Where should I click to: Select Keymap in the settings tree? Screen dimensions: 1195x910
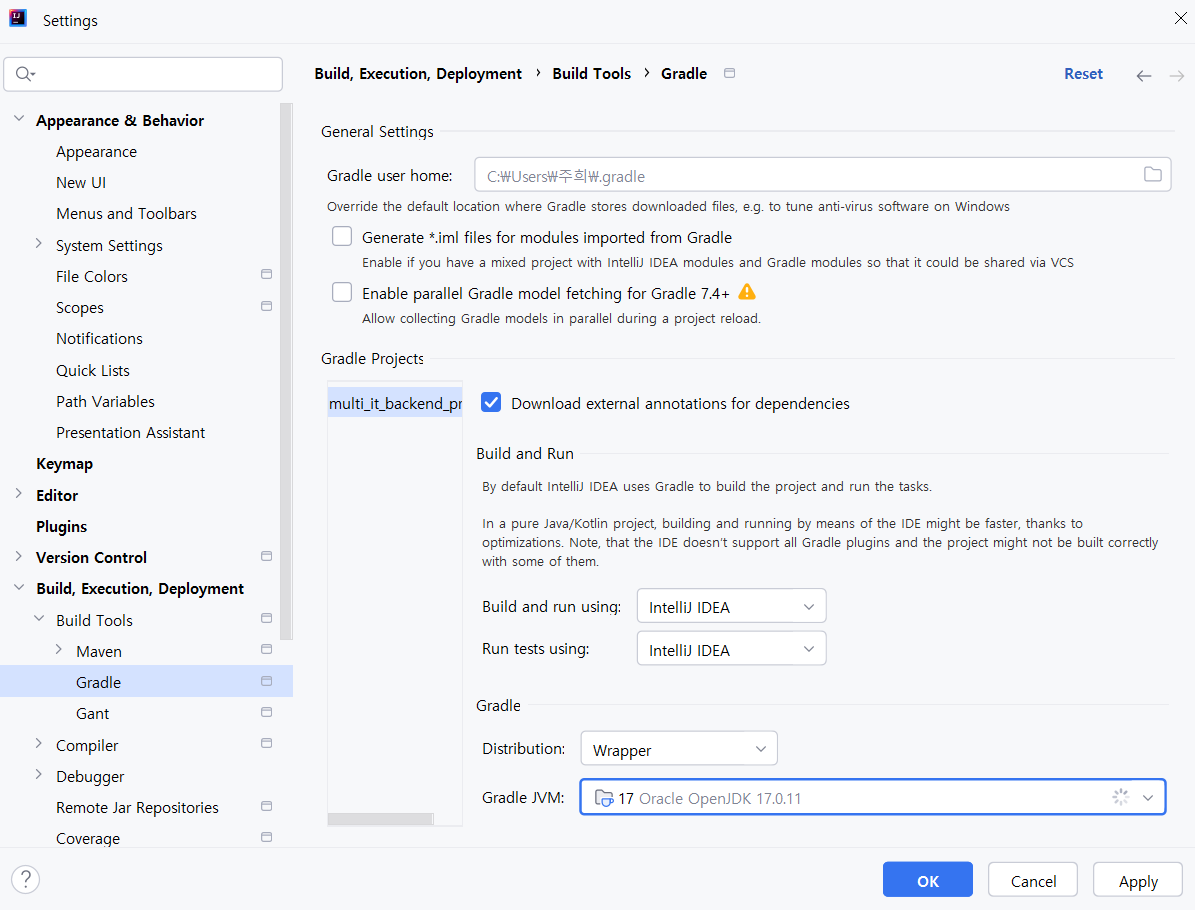pos(65,464)
